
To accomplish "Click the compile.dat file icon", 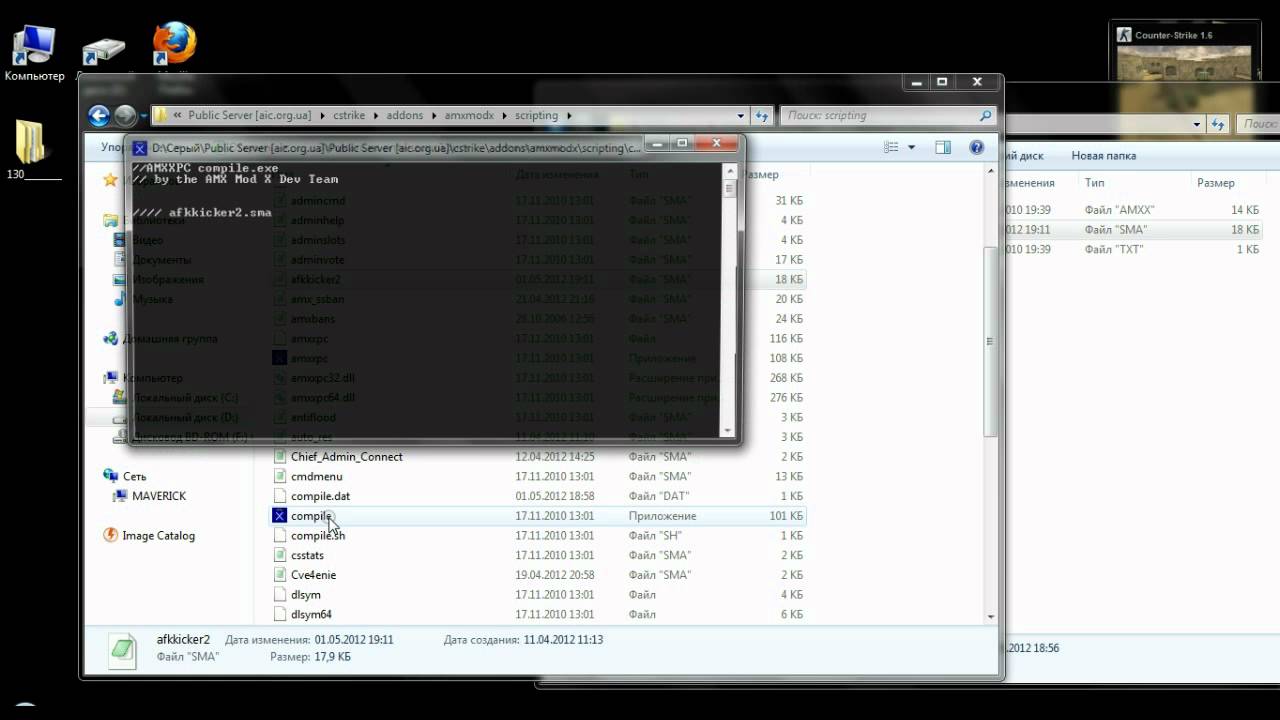I will pyautogui.click(x=281, y=496).
